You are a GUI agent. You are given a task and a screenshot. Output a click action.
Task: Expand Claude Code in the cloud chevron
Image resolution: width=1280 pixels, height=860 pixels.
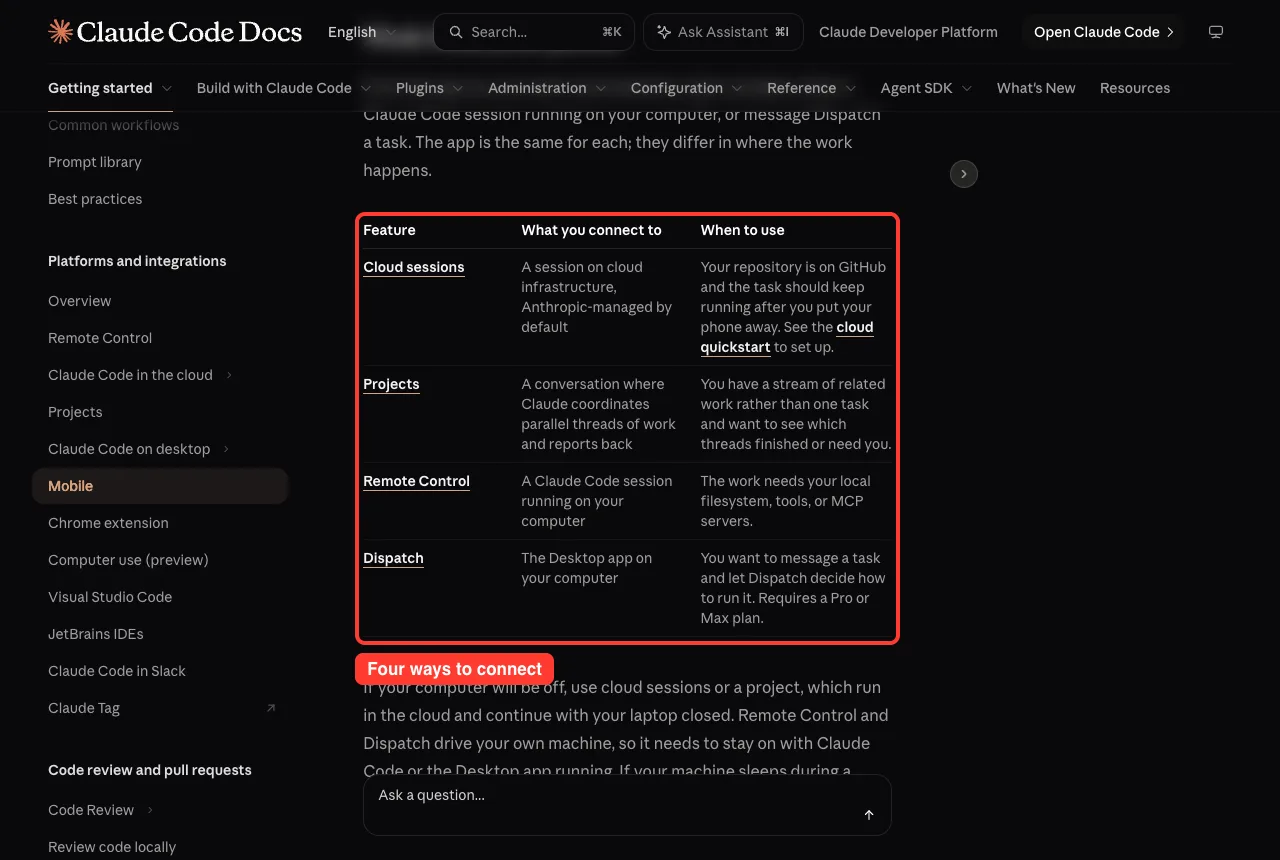pos(229,375)
